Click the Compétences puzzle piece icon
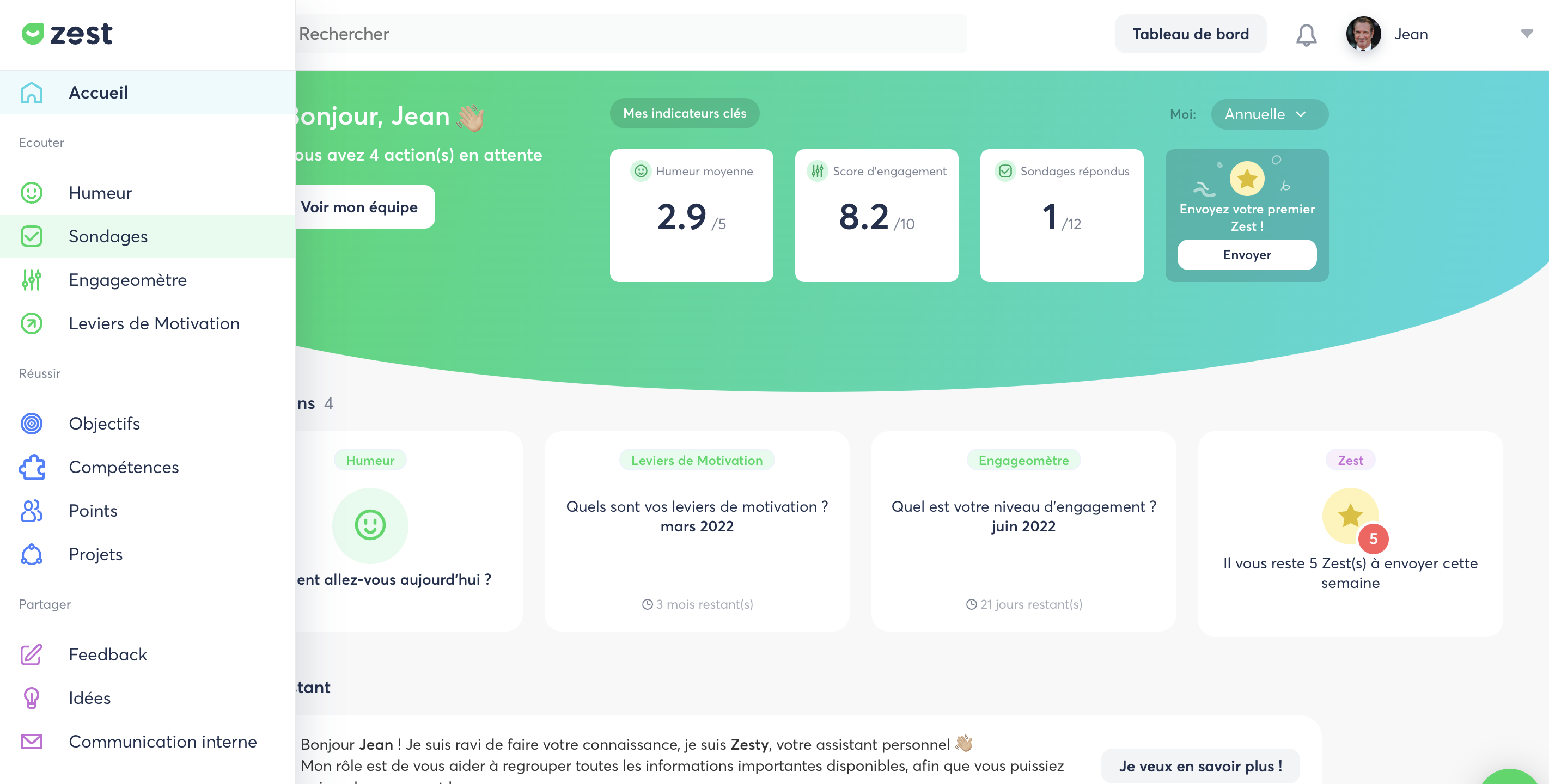 (31, 467)
